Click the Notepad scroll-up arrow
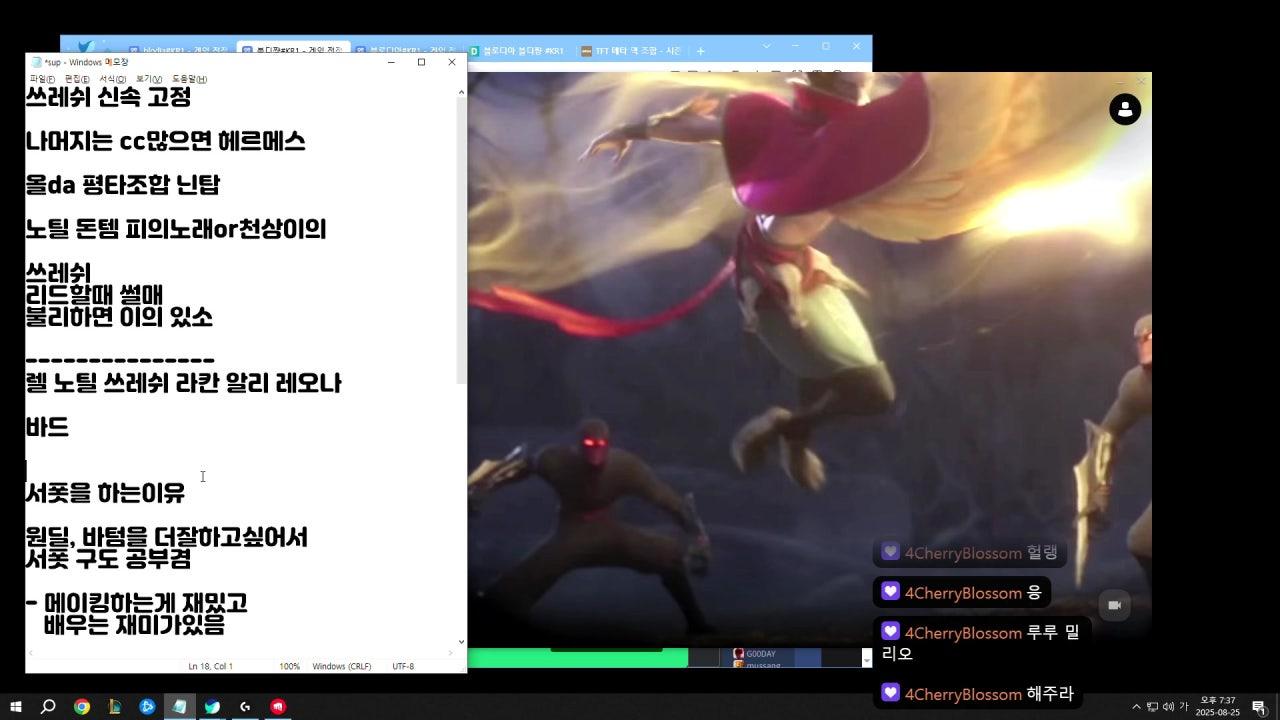Viewport: 1280px width, 720px height. click(461, 92)
